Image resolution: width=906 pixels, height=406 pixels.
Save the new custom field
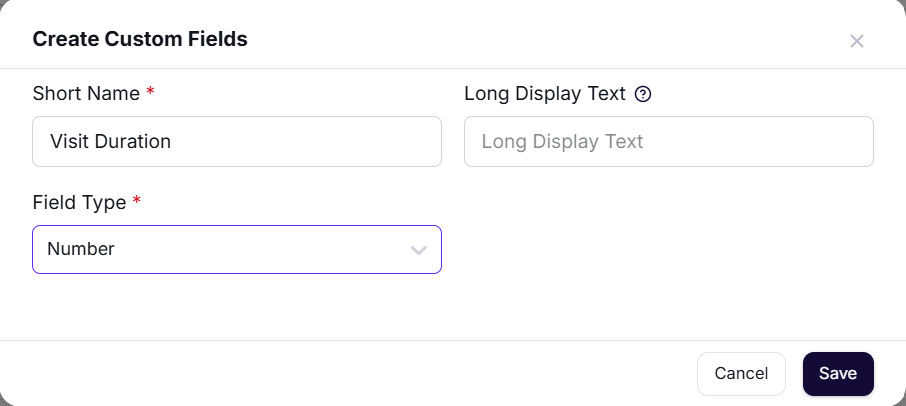(838, 374)
